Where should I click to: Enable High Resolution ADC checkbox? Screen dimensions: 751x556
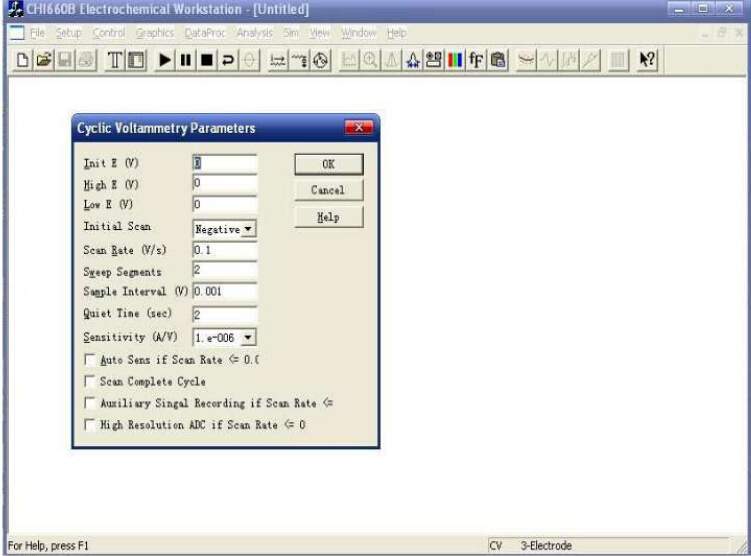pyautogui.click(x=90, y=425)
